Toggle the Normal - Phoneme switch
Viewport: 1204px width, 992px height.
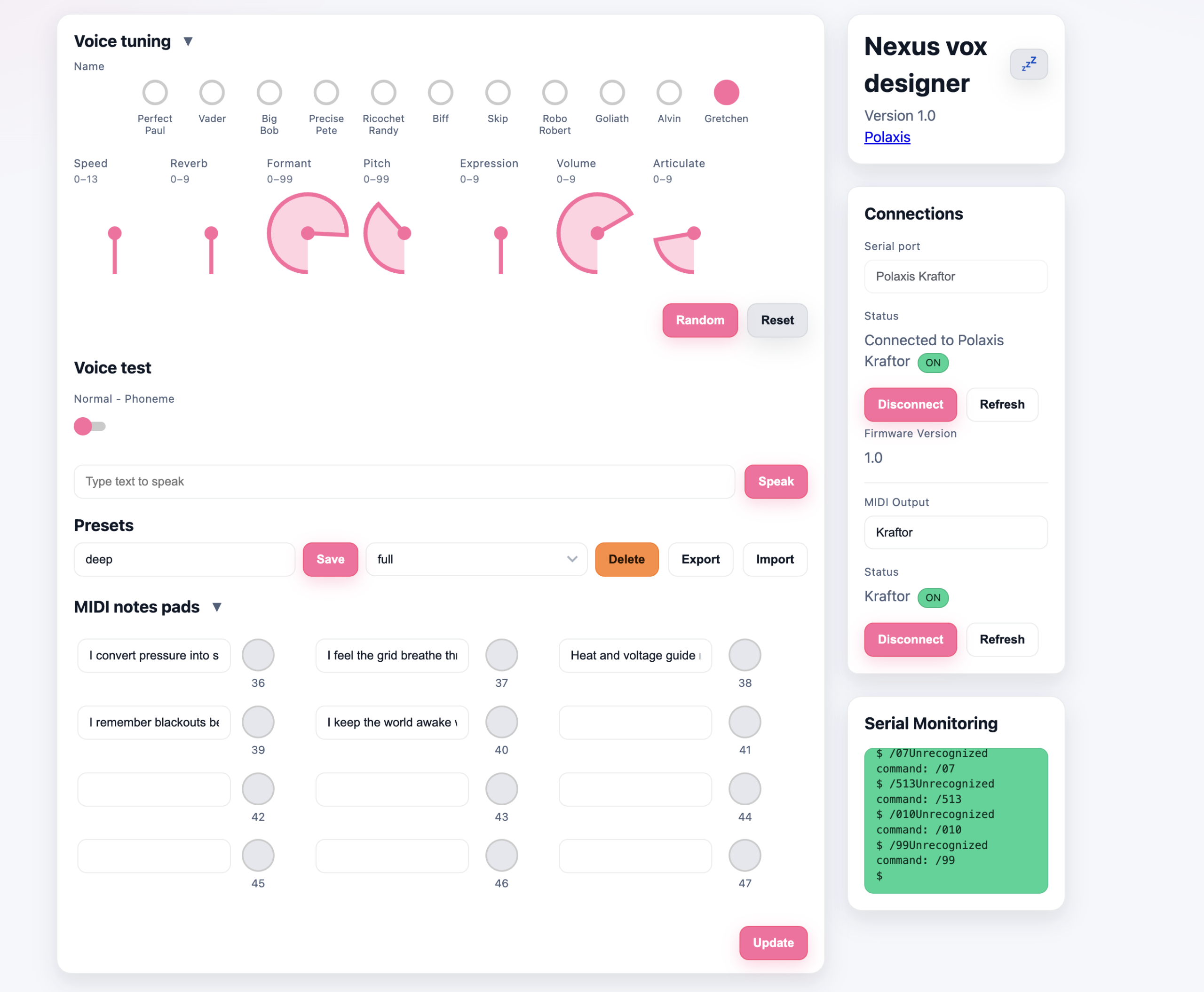[90, 426]
